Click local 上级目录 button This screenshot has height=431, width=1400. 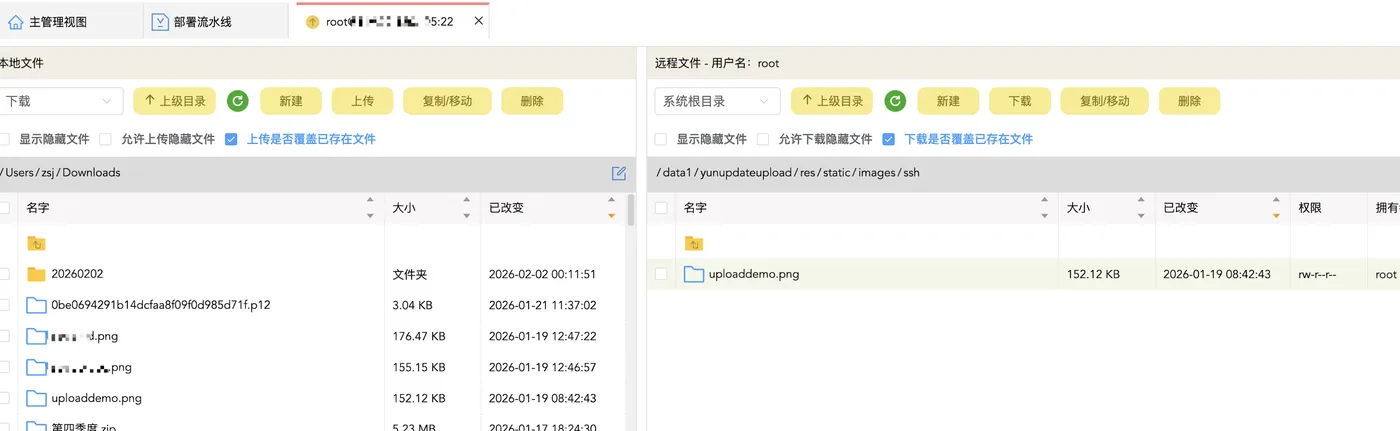174,101
